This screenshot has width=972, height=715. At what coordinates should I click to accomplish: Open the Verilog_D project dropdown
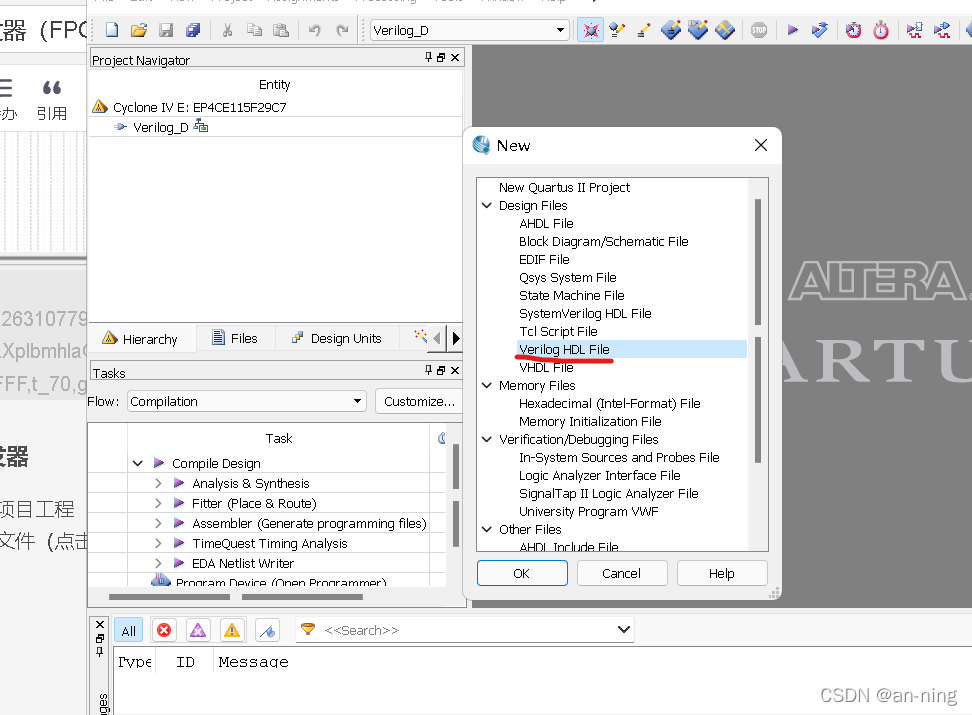click(560, 30)
